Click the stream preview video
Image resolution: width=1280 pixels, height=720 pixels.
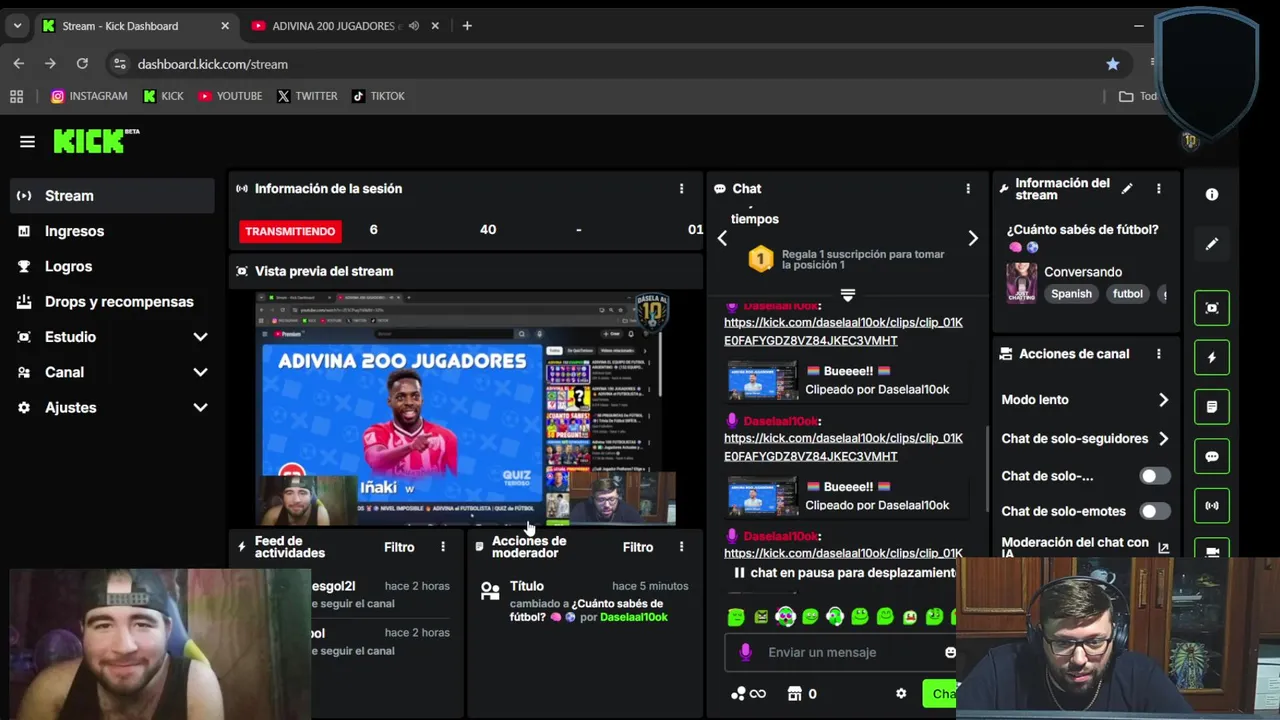tap(465, 408)
